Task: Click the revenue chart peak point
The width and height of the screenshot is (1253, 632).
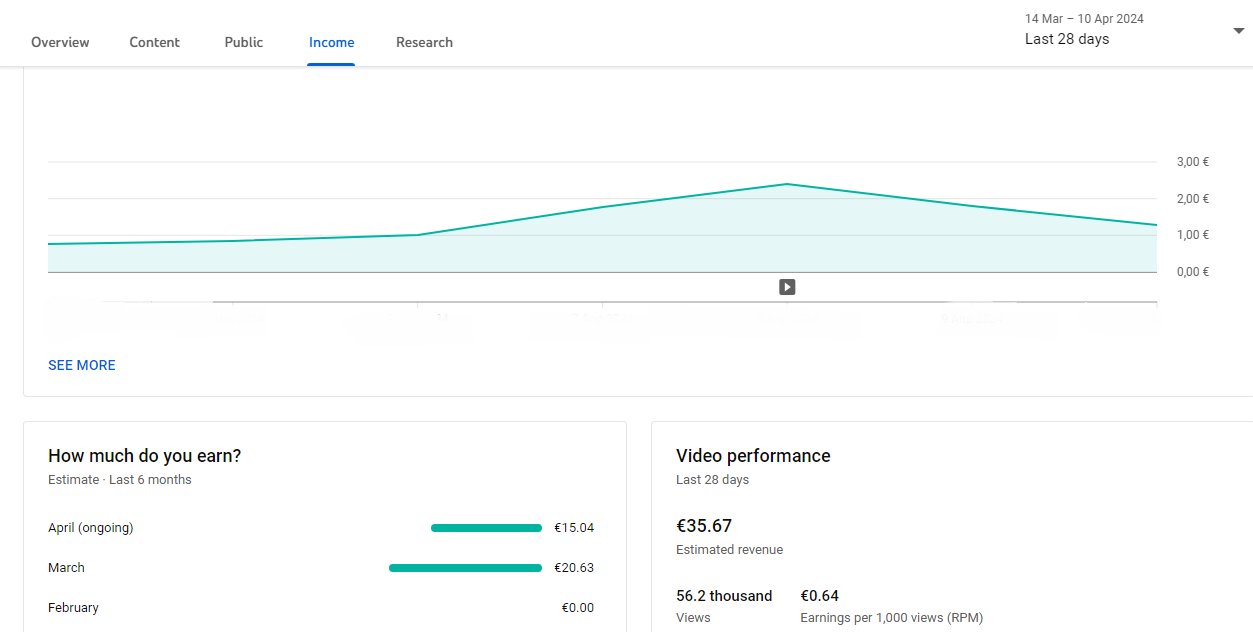Action: tap(787, 184)
